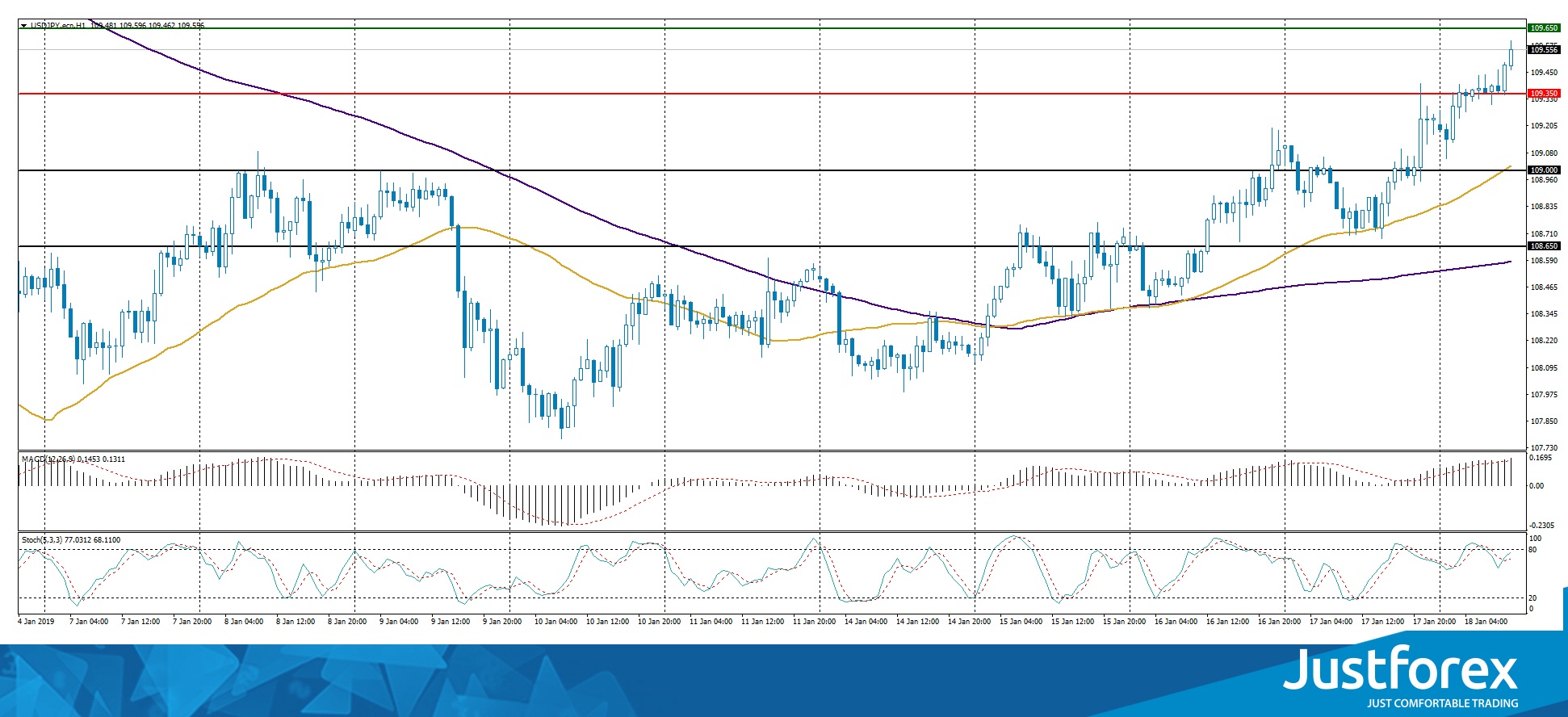Viewport: 1568px width, 717px height.
Task: Click the 4 Jan 2019 date label
Action: 36,622
